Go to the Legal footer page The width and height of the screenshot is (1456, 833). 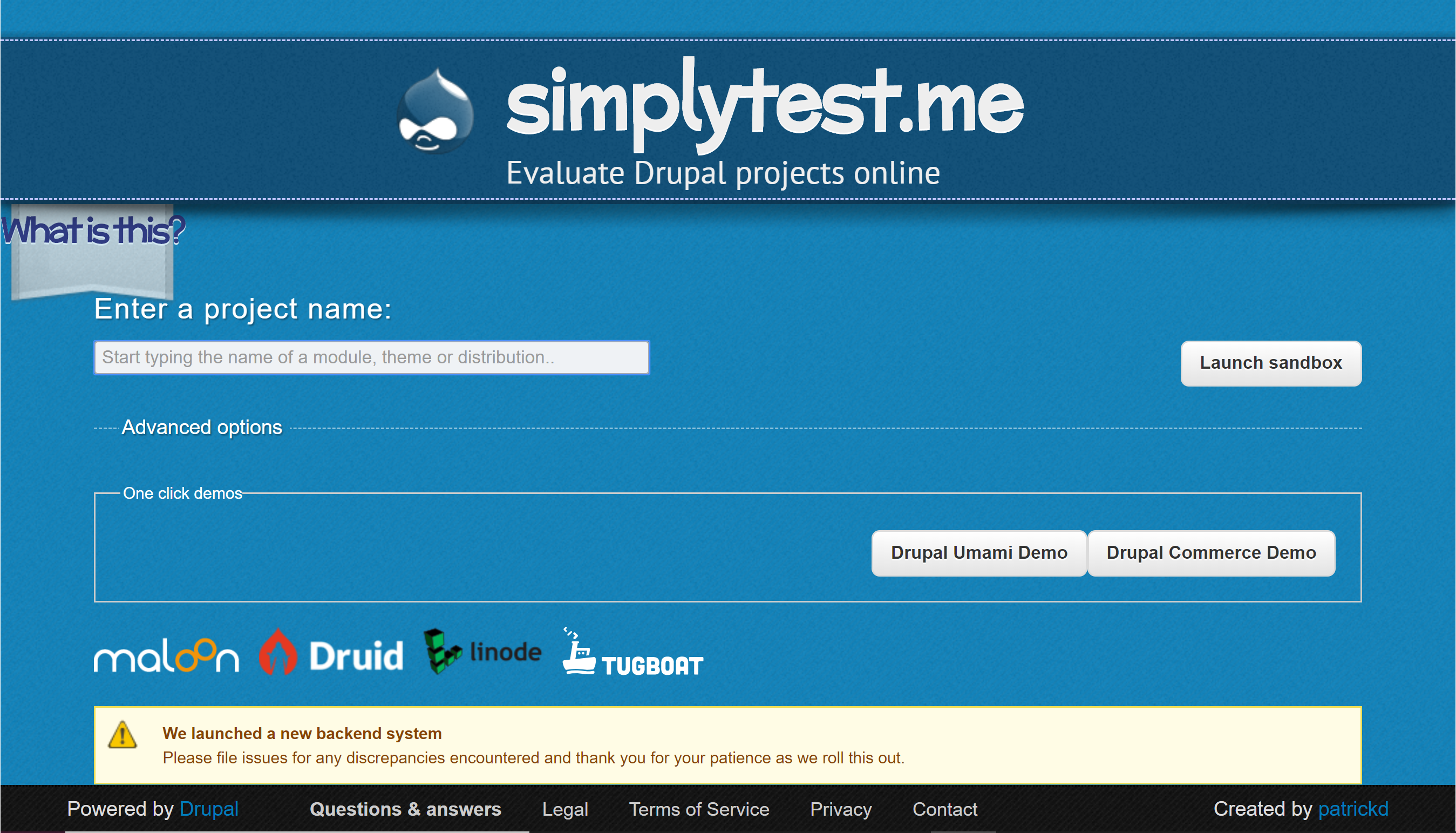(564, 809)
